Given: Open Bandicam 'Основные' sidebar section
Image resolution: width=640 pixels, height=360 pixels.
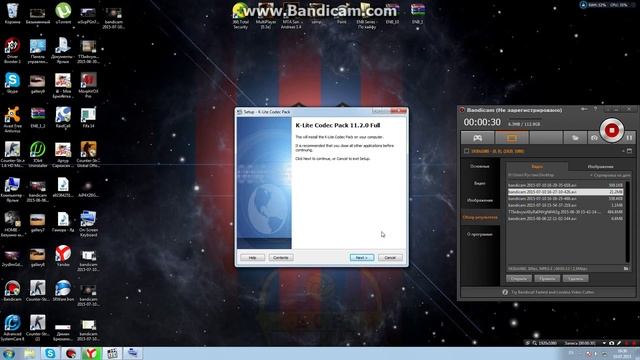Looking at the screenshot, I should coord(480,166).
